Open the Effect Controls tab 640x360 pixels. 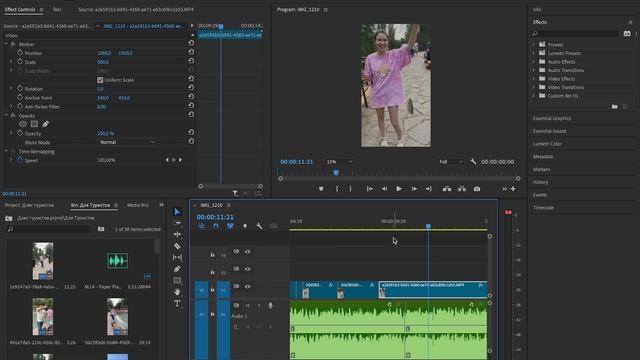[x=20, y=9]
